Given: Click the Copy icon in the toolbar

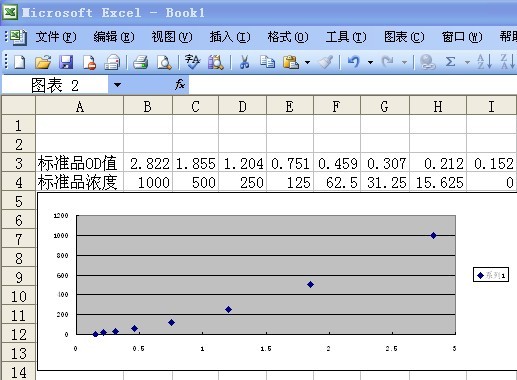Looking at the screenshot, I should click(267, 62).
